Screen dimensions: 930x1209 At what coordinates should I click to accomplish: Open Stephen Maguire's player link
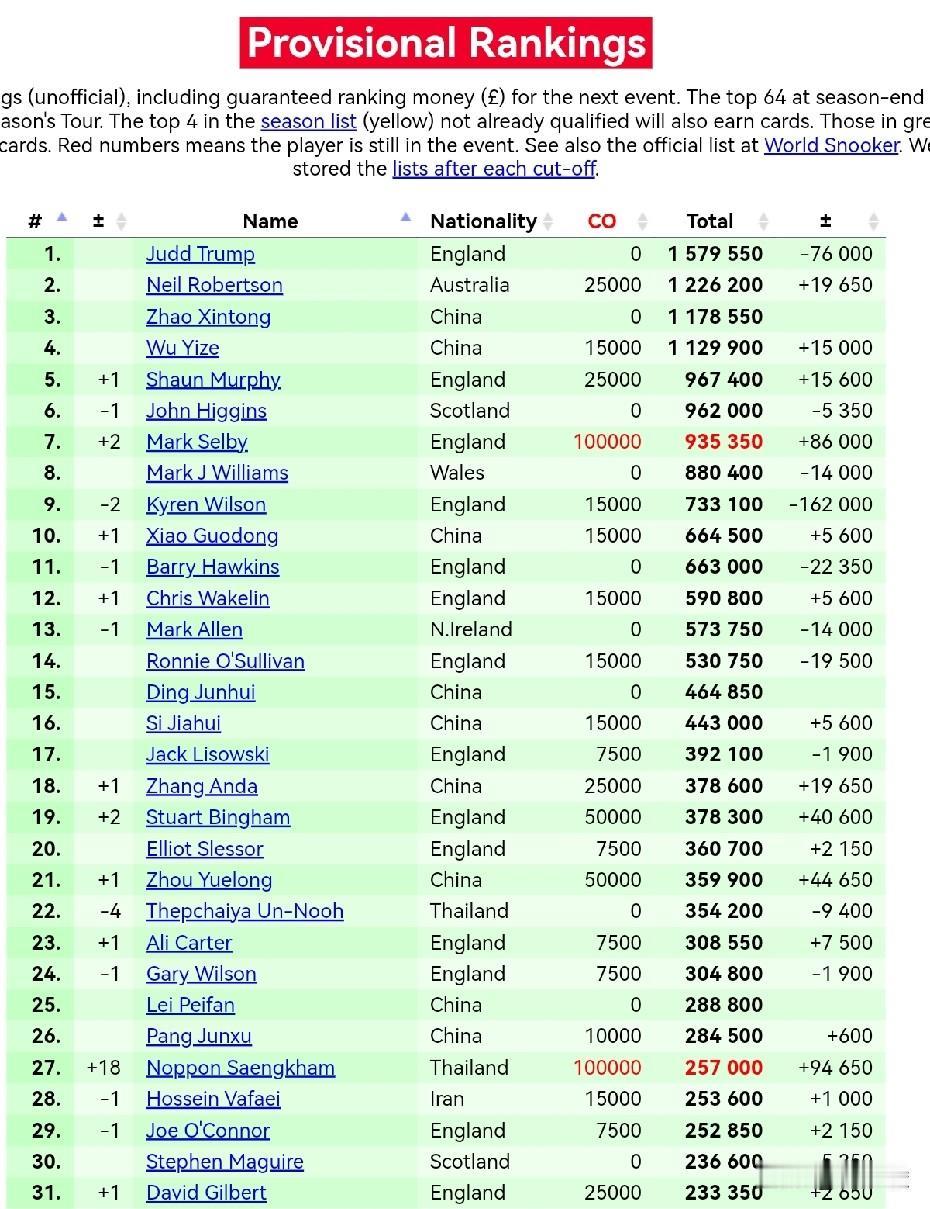tap(225, 1162)
